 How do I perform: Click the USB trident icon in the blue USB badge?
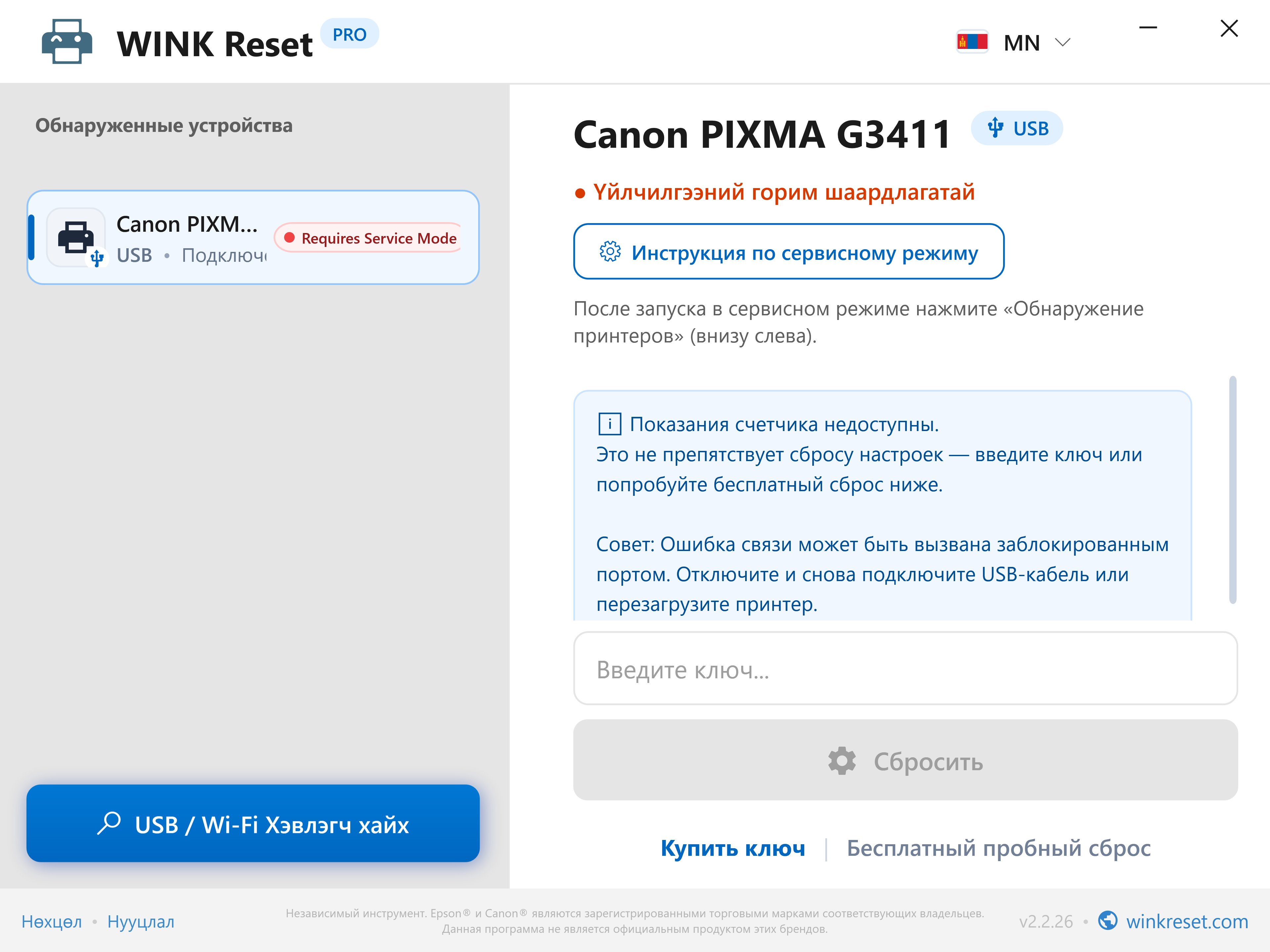995,128
